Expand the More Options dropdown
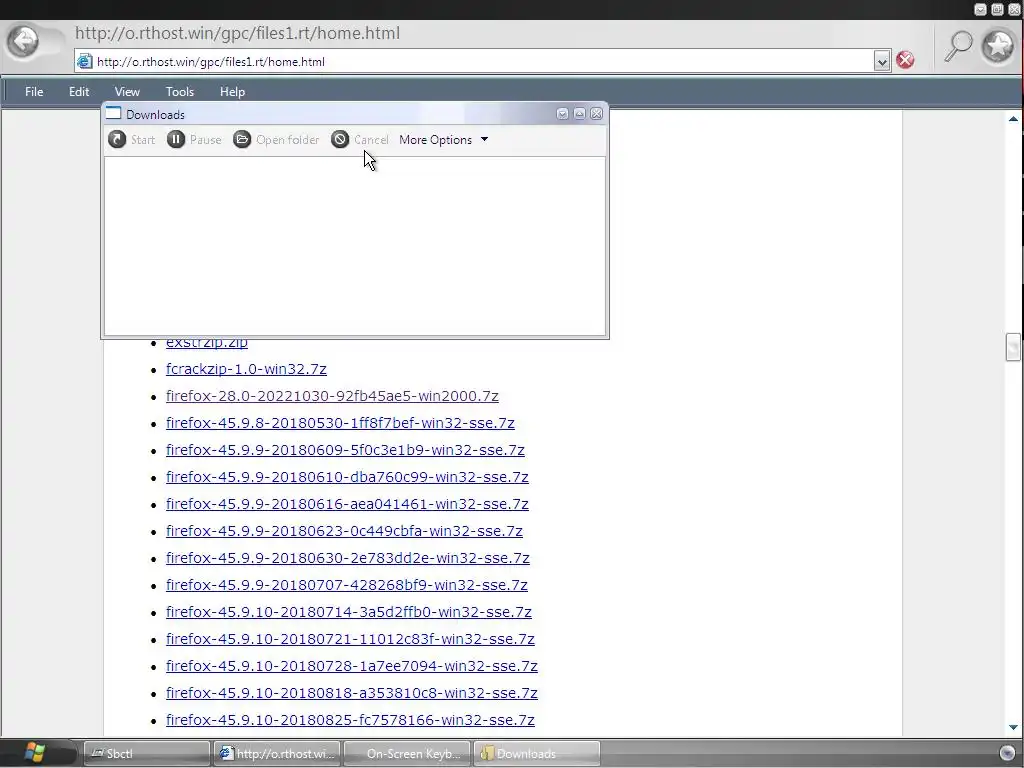Image resolution: width=1024 pixels, height=768 pixels. click(x=485, y=139)
